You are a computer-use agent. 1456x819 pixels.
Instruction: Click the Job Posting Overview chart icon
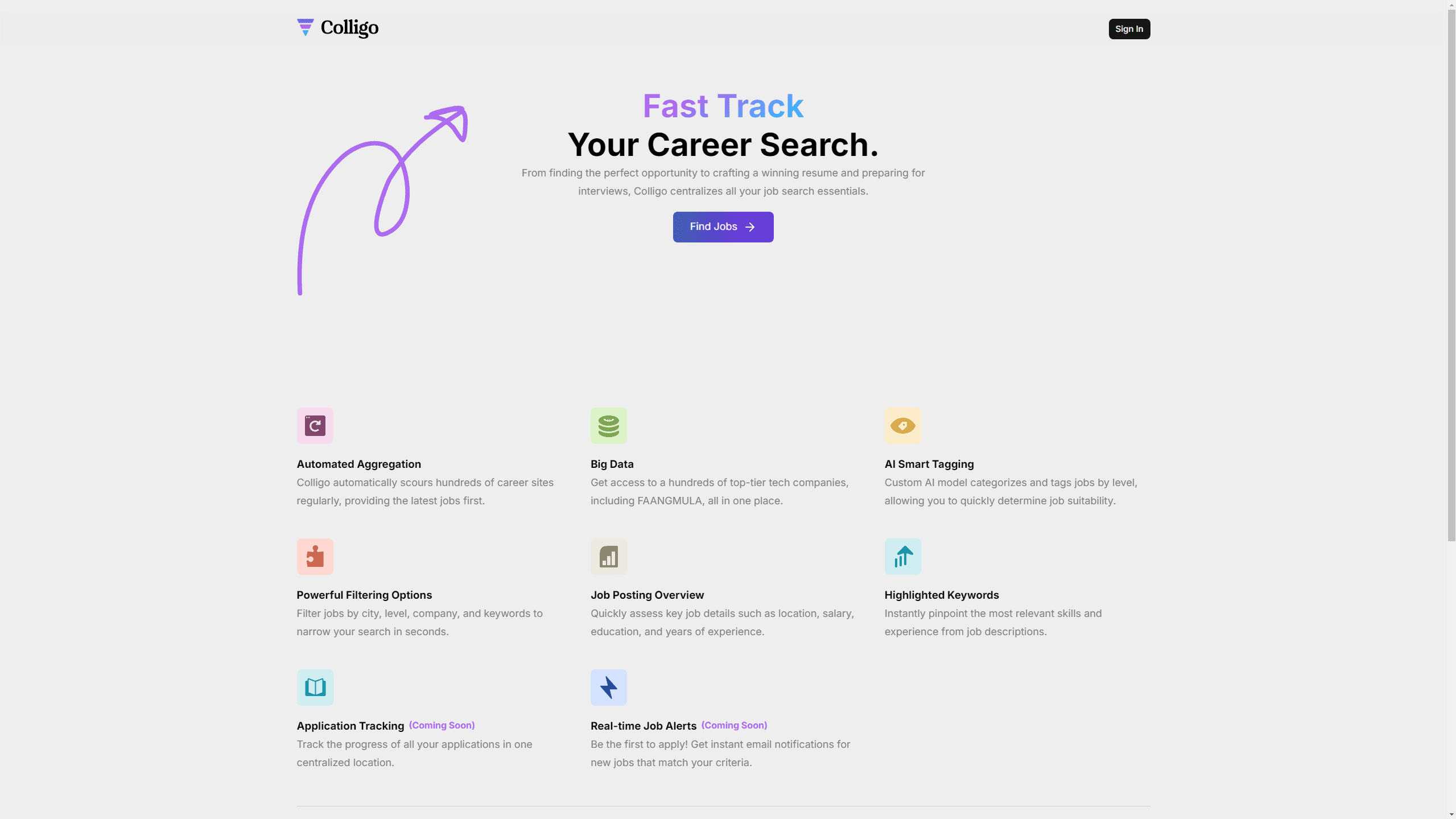[x=608, y=557]
